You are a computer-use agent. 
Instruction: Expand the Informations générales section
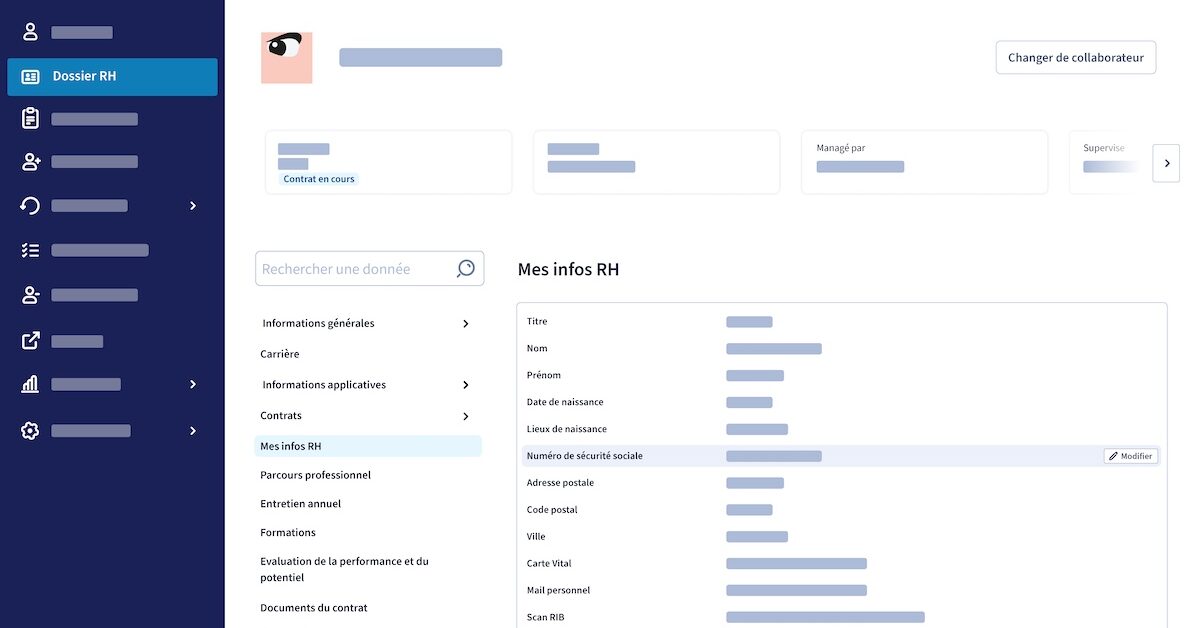[465, 323]
